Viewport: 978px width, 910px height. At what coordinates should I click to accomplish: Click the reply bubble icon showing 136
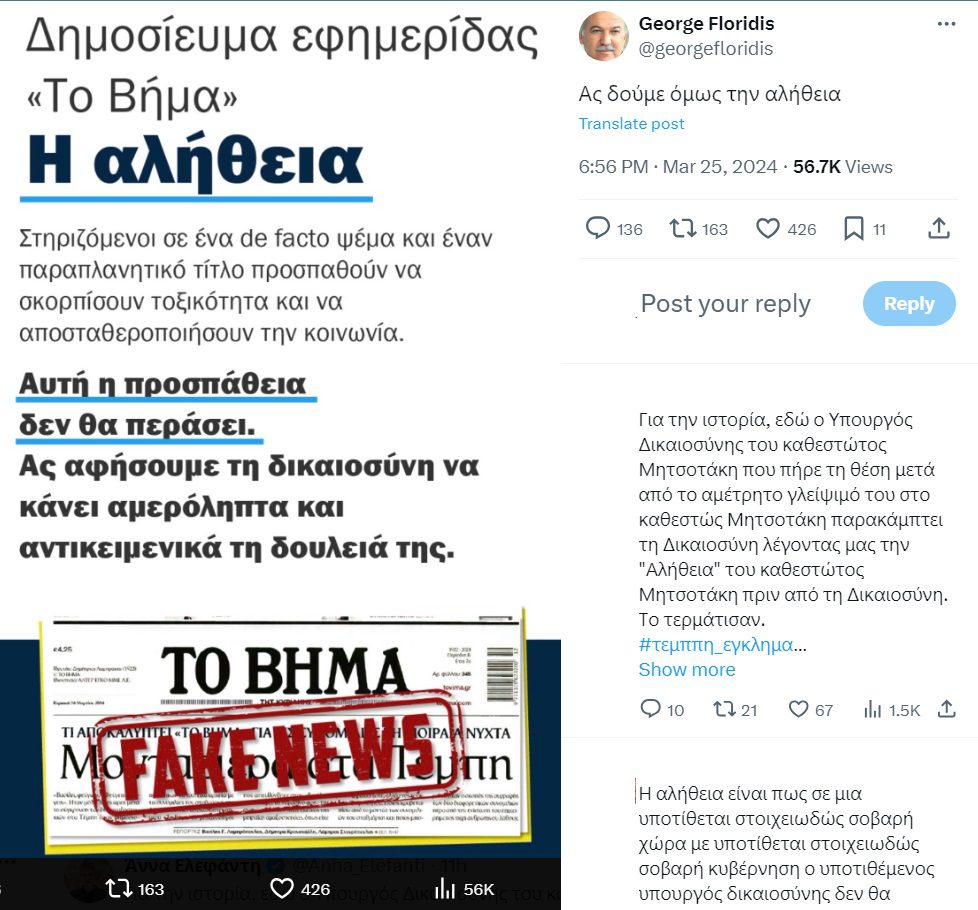[x=598, y=228]
